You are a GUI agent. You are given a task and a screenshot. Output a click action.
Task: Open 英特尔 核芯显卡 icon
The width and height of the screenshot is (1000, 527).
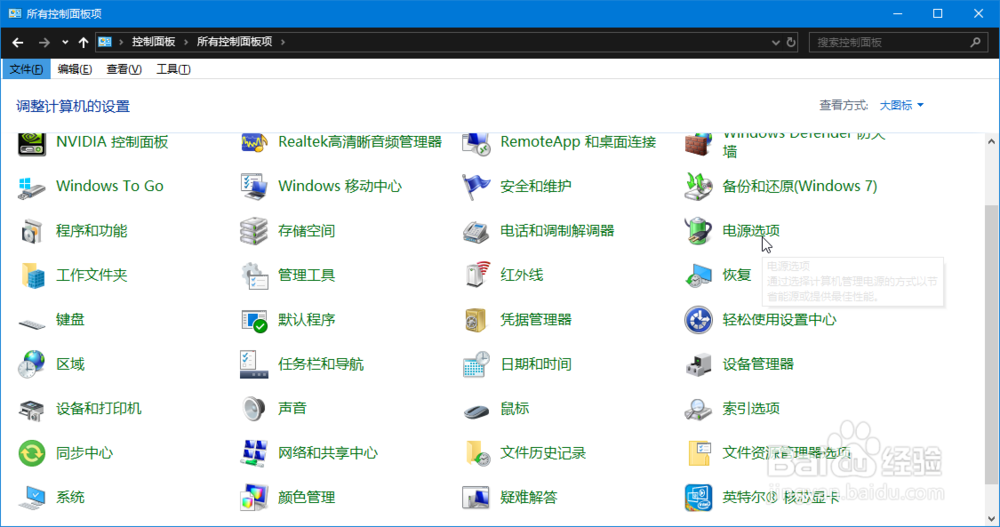(x=698, y=497)
